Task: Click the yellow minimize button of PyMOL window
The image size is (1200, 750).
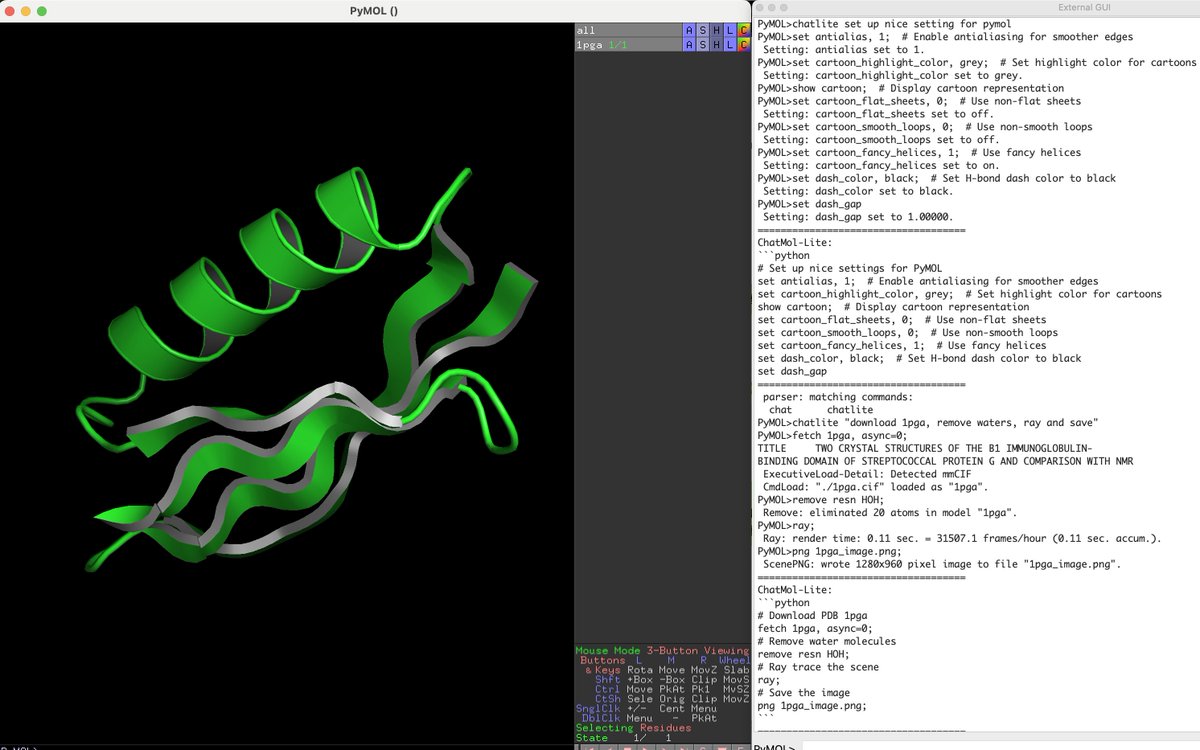Action: (26, 10)
